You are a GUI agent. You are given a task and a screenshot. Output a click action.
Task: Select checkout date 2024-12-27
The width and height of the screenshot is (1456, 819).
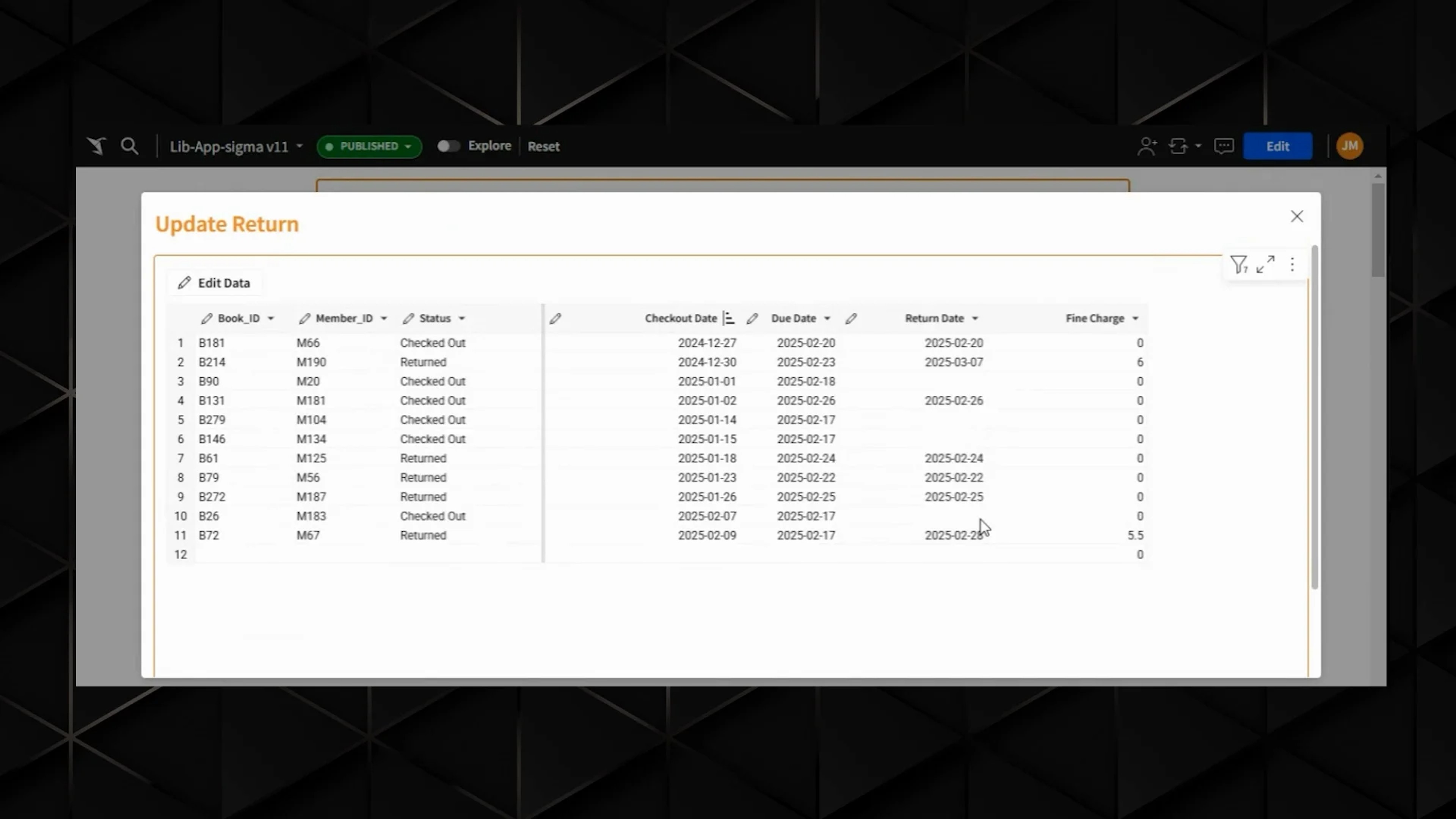tap(707, 343)
